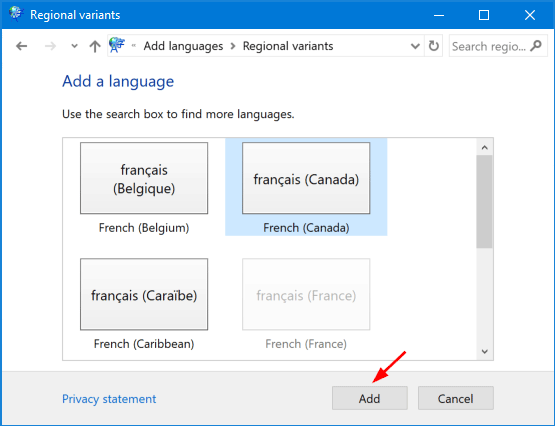Click the forward navigation arrow
This screenshot has height=426, width=555.
click(x=50, y=46)
